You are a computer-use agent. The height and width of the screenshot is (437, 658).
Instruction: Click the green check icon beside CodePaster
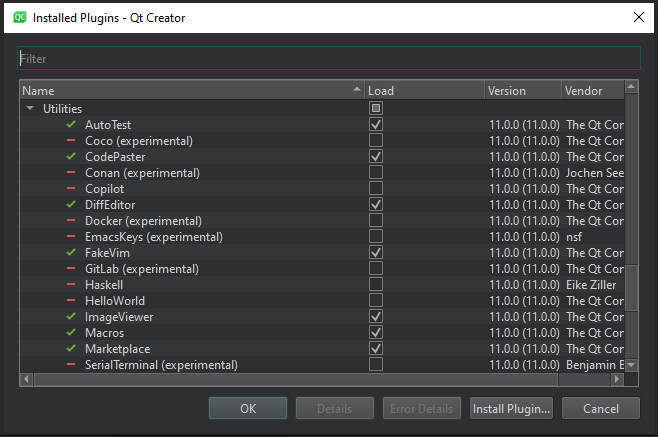[x=71, y=157]
